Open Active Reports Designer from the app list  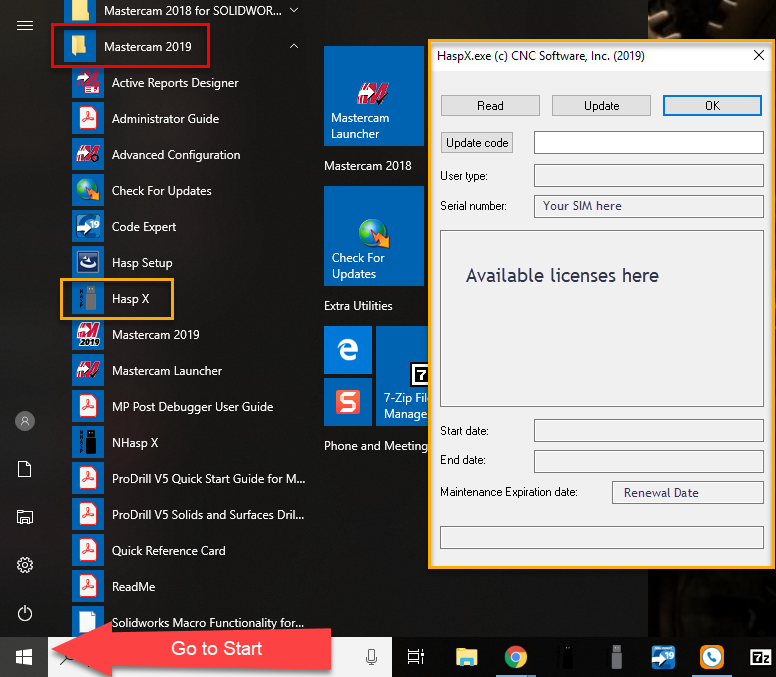(x=188, y=83)
